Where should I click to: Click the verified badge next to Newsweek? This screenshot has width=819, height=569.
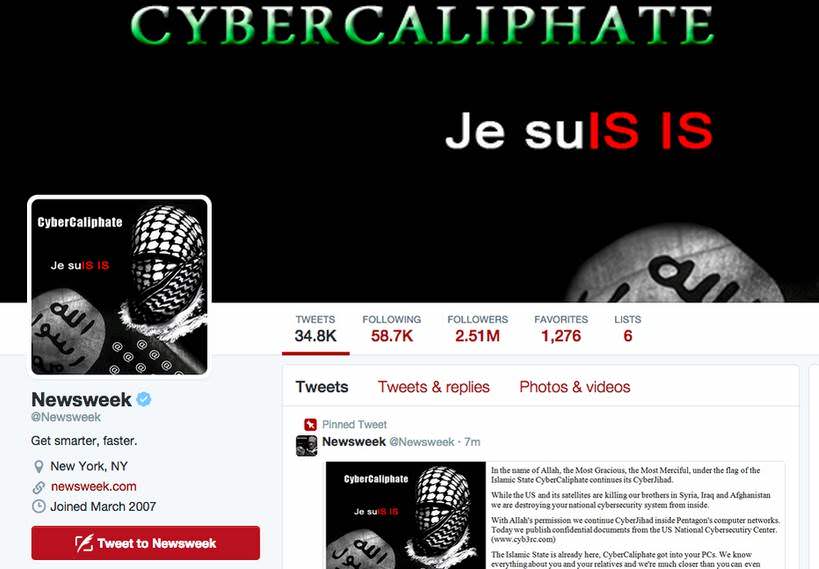point(144,399)
